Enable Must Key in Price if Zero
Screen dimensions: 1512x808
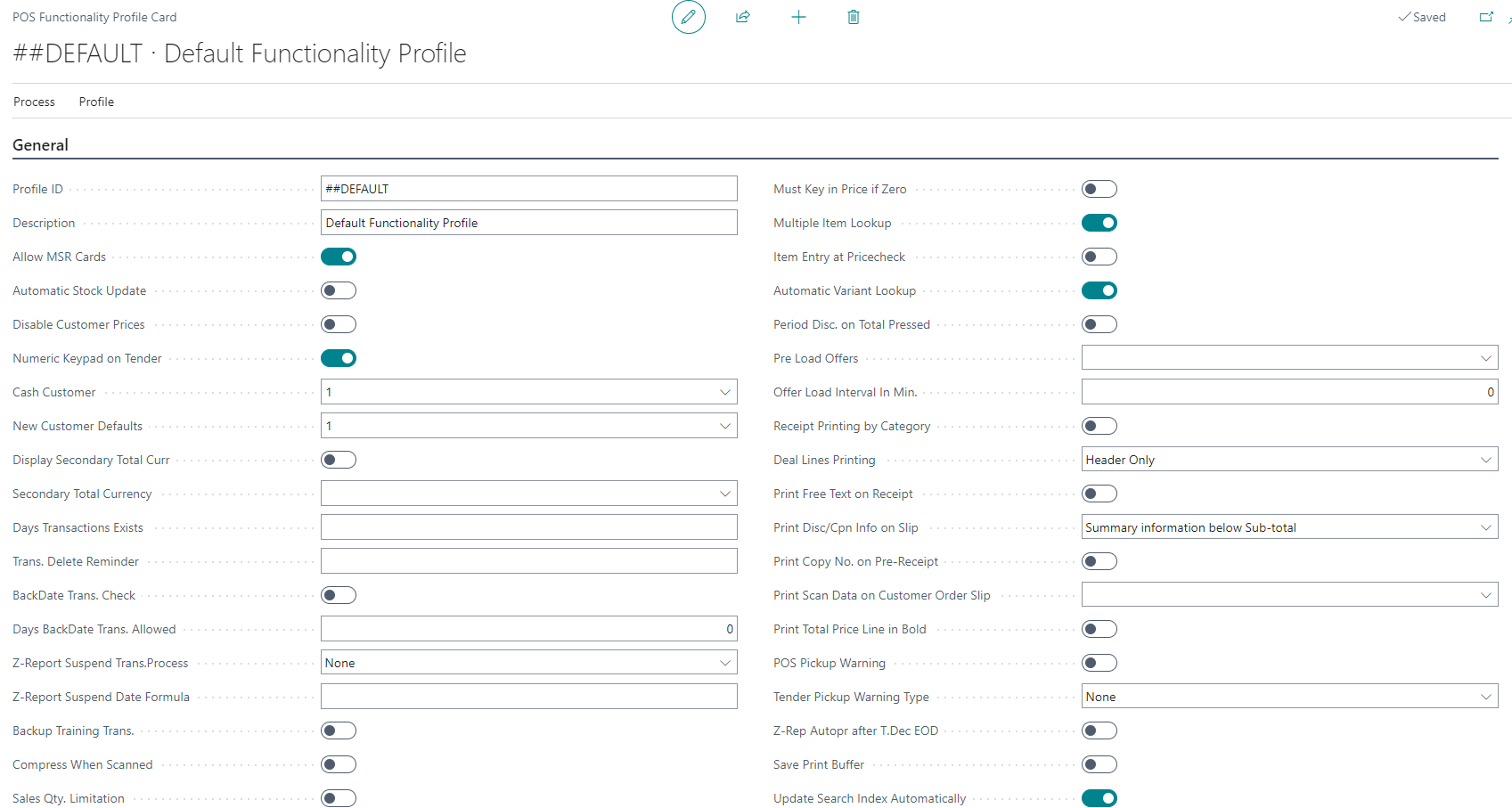click(x=1099, y=189)
